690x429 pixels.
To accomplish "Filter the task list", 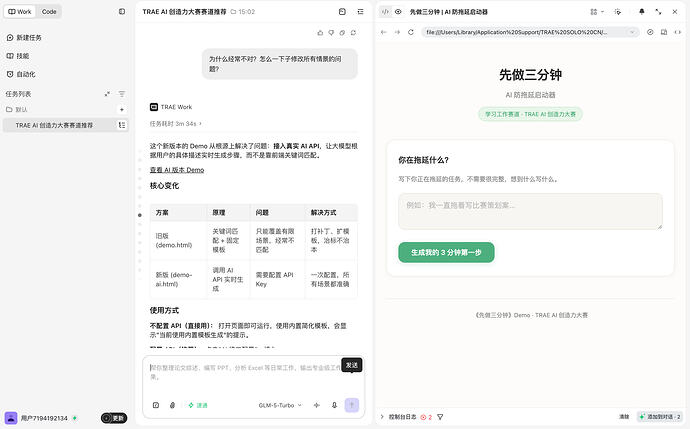I will point(122,94).
